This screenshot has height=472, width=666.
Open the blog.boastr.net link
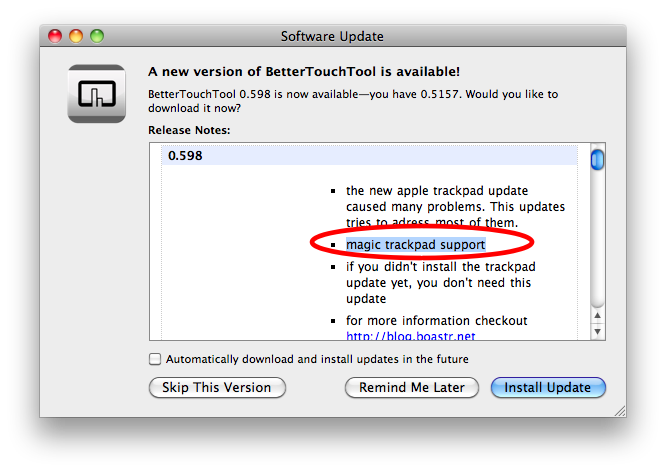tap(410, 336)
